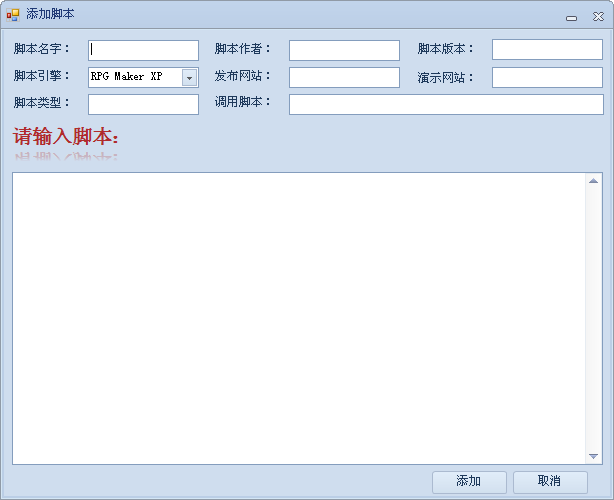Click the 发布网站 label
The width and height of the screenshot is (614, 500).
click(242, 76)
